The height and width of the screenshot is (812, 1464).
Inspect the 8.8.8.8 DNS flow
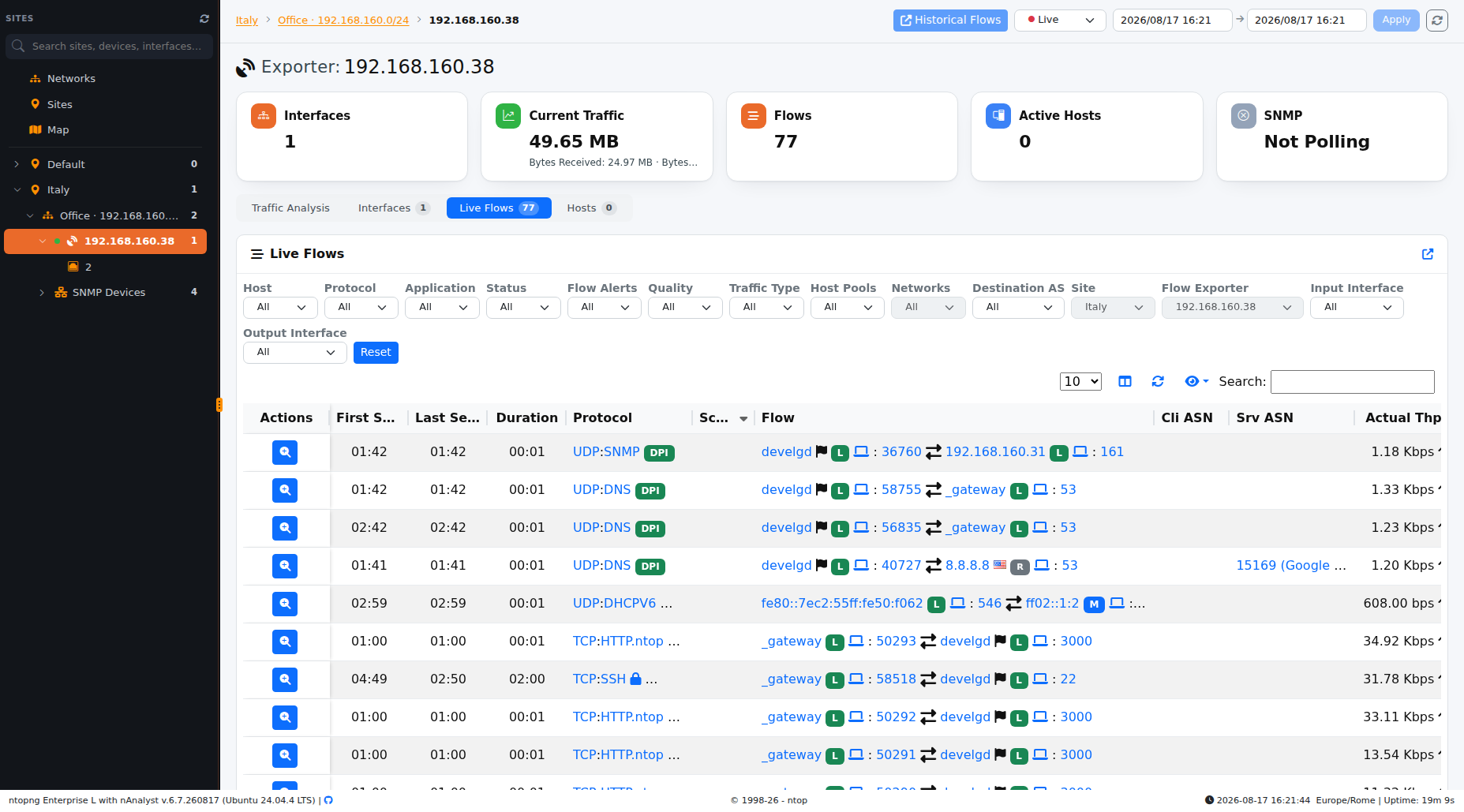coord(285,566)
